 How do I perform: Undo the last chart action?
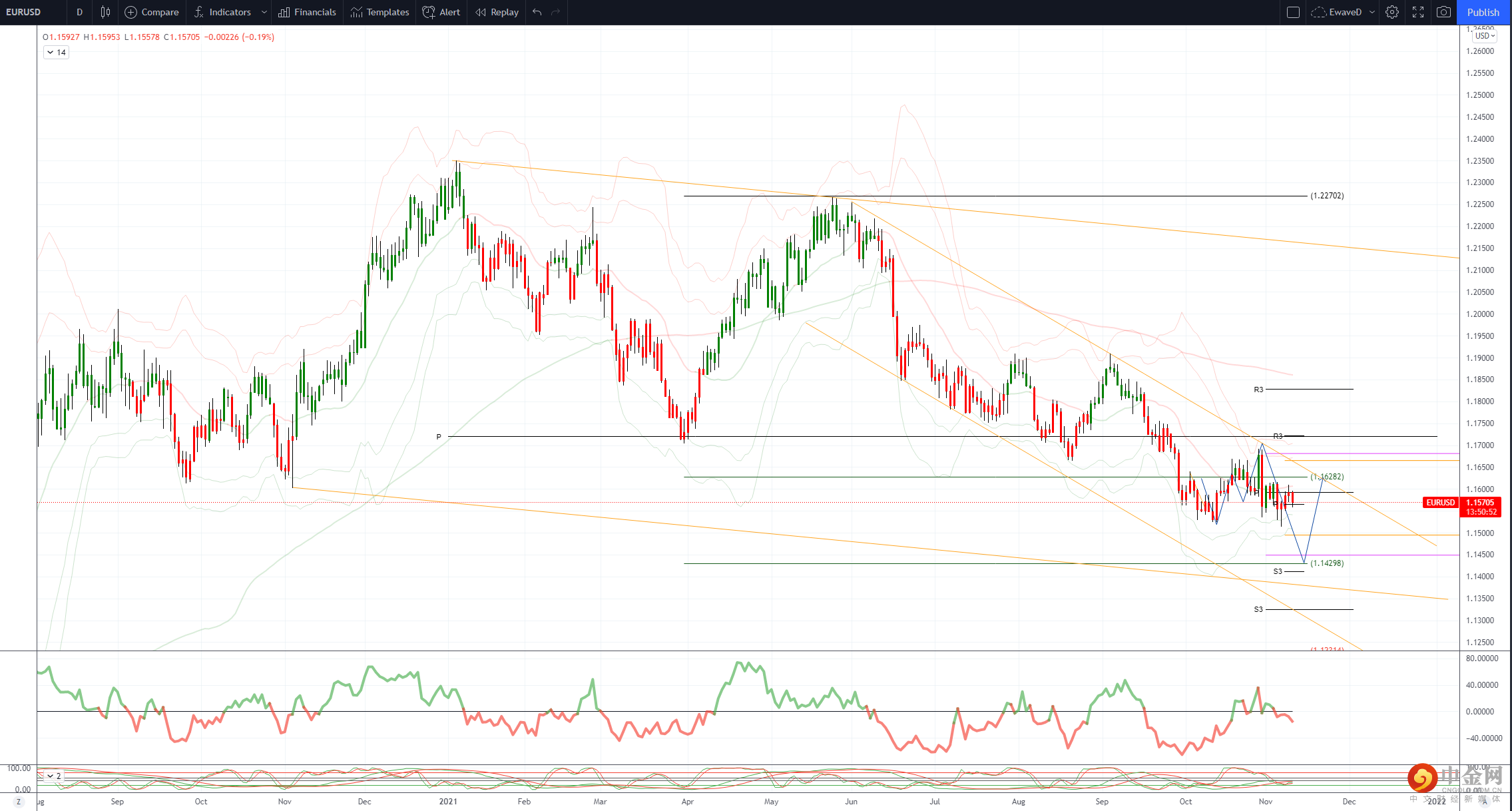pos(537,12)
